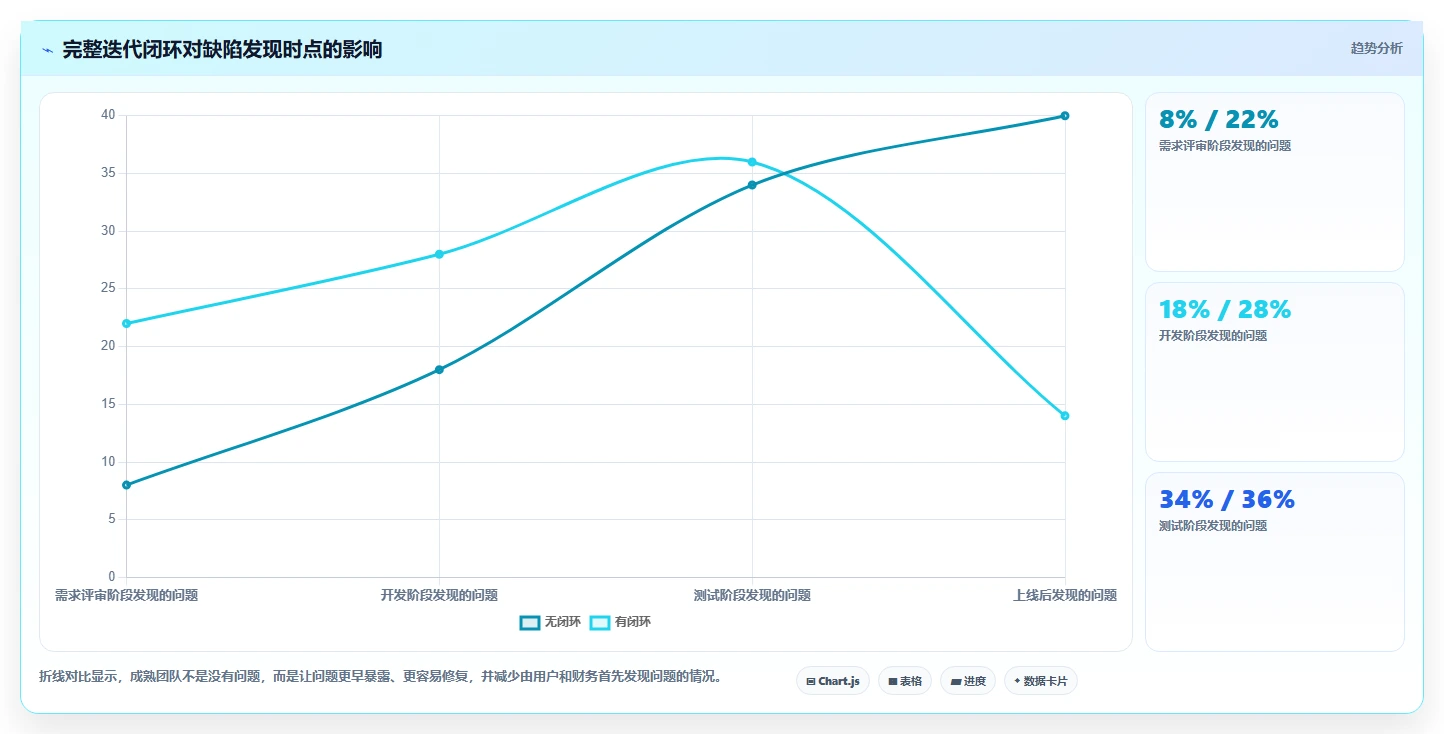1444x734 pixels.
Task: Click the 无闭环 data point at 40
Action: [x=1065, y=116]
